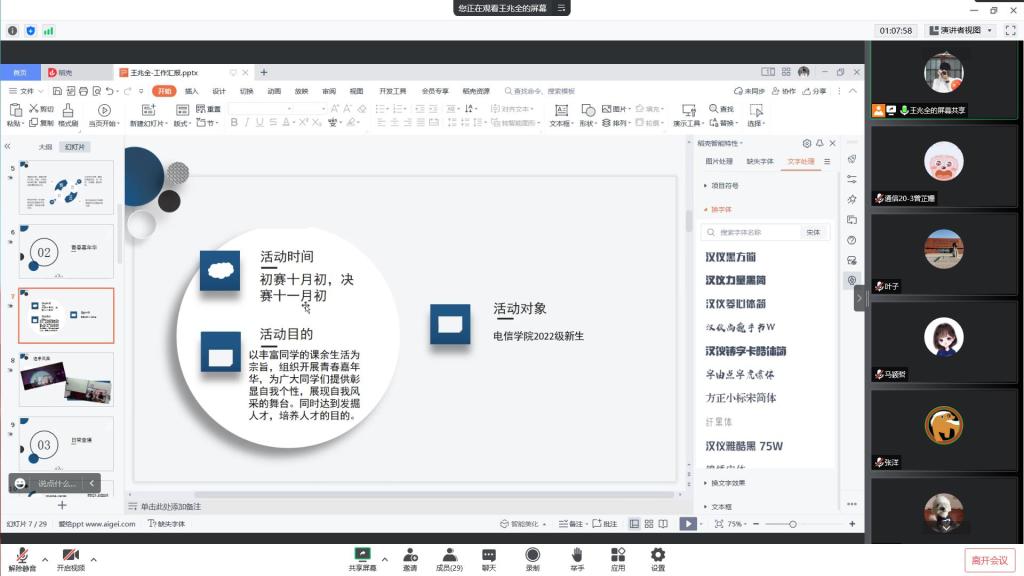Turn on camera with 开启视频

[x=70, y=559]
